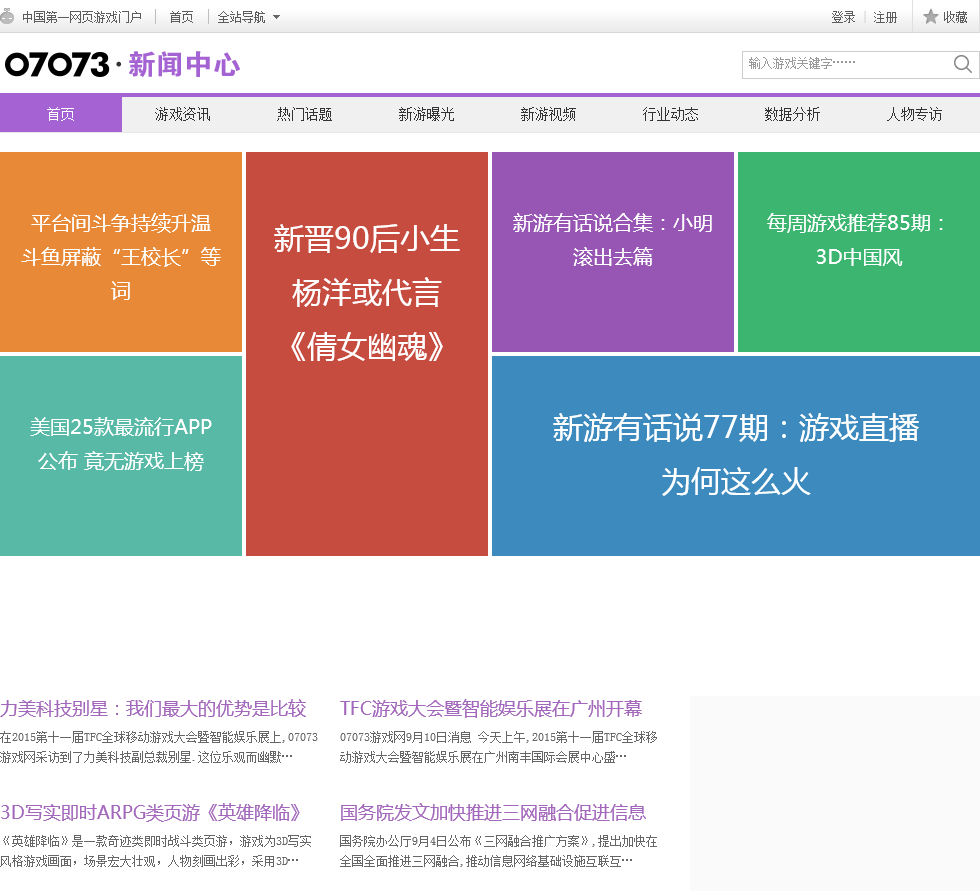Open the 行业动态 tab
The width and height of the screenshot is (980, 891).
click(x=670, y=115)
